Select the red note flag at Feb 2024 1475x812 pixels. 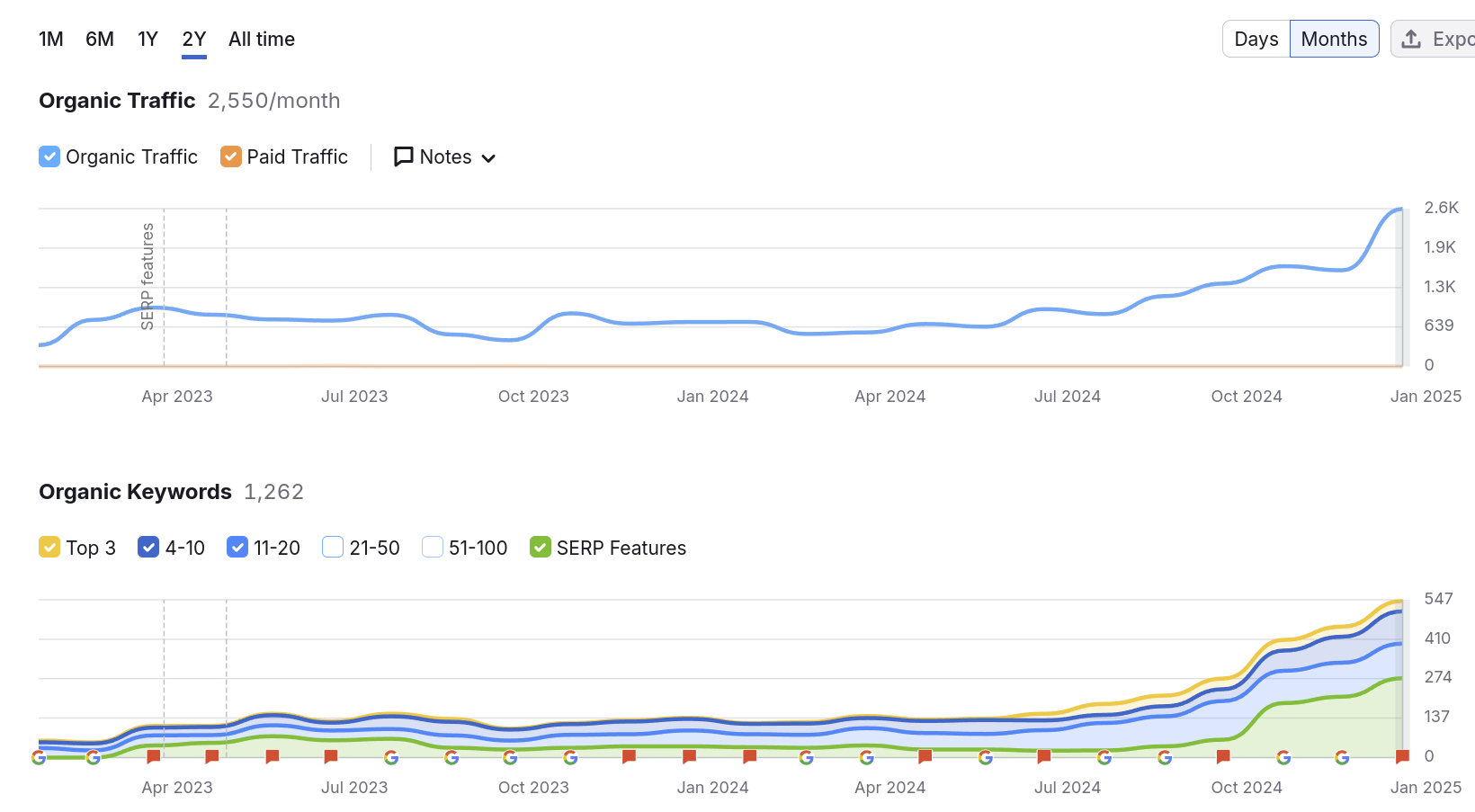tap(749, 757)
